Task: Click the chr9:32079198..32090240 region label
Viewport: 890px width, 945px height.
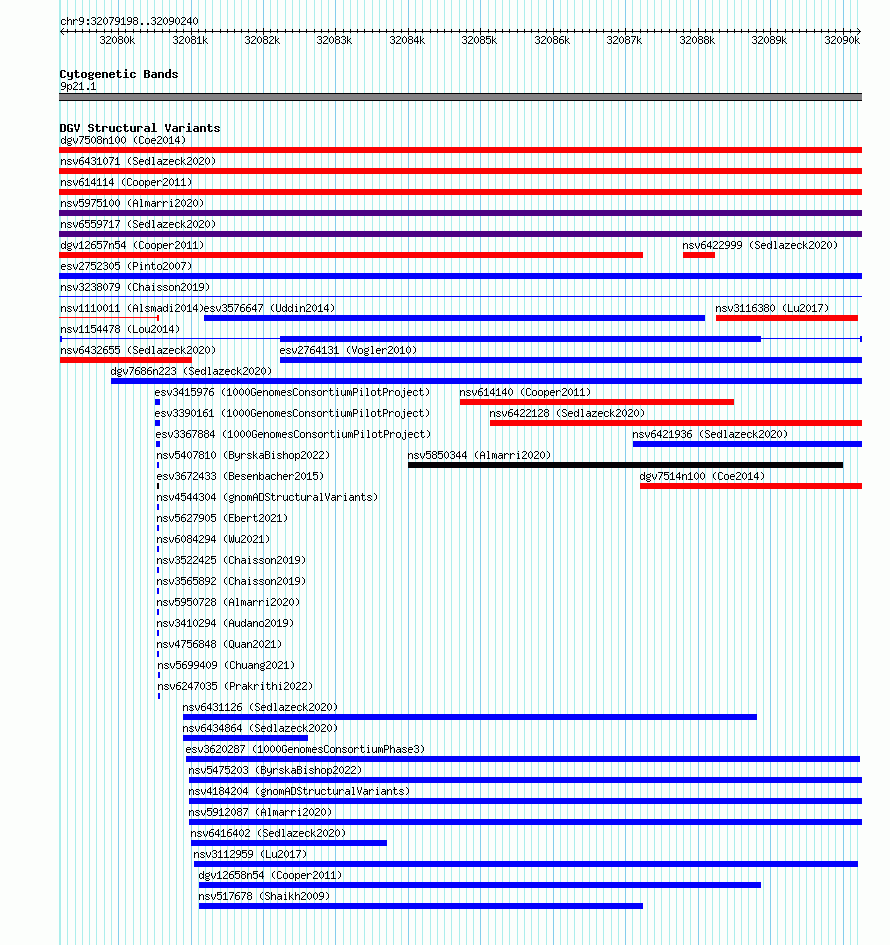Action: [129, 21]
